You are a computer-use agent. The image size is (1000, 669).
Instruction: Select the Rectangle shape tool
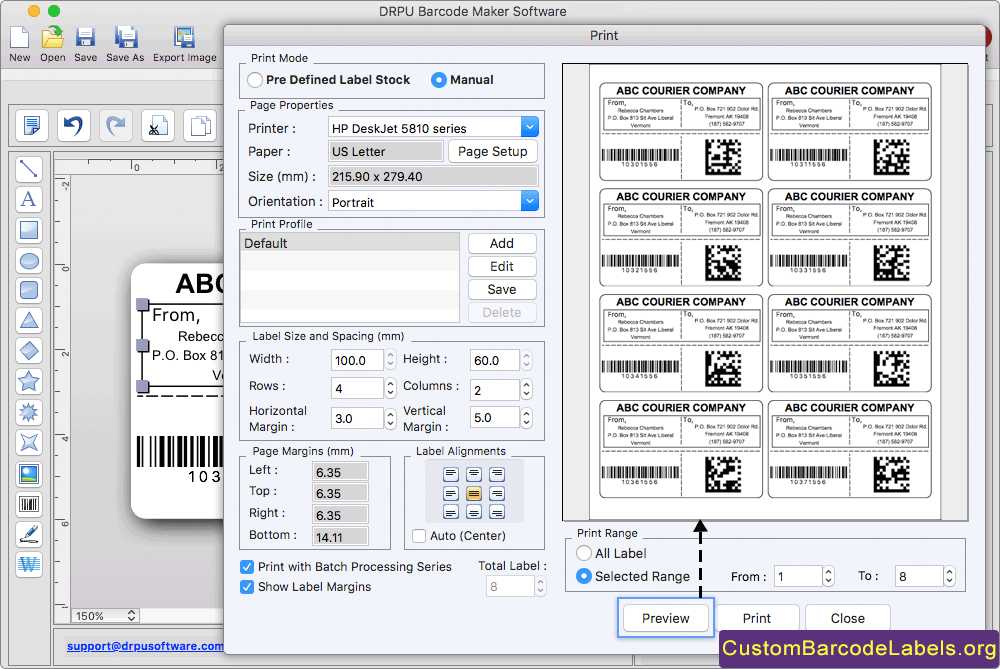pos(29,230)
